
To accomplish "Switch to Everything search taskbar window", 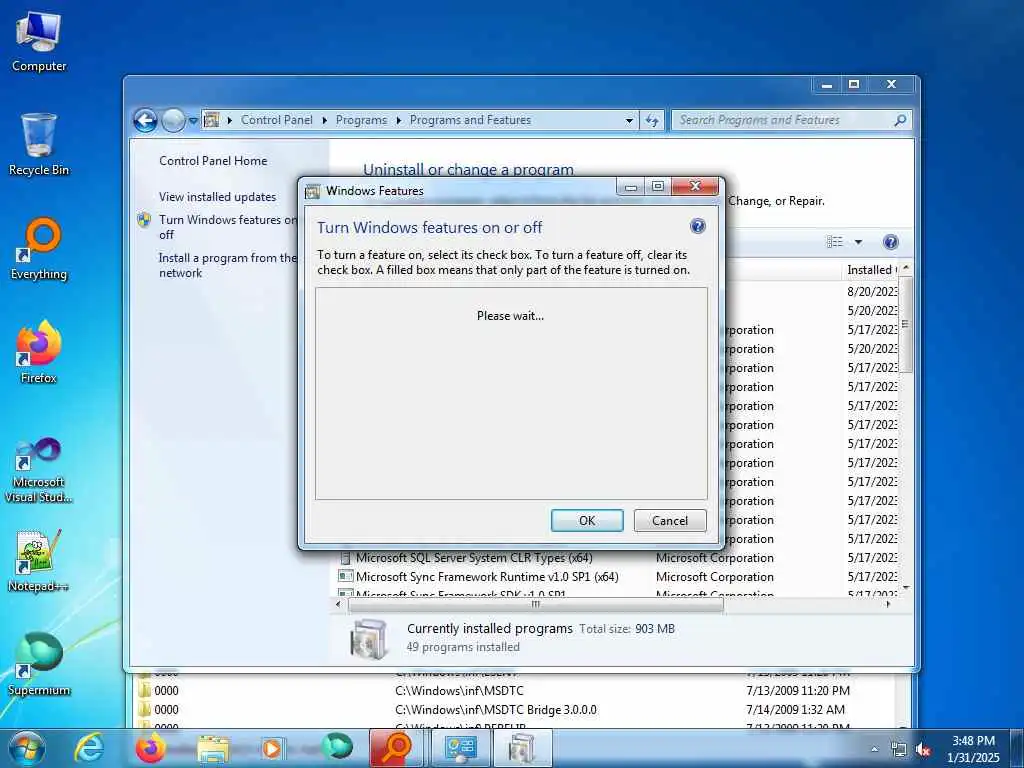I will click(x=396, y=748).
